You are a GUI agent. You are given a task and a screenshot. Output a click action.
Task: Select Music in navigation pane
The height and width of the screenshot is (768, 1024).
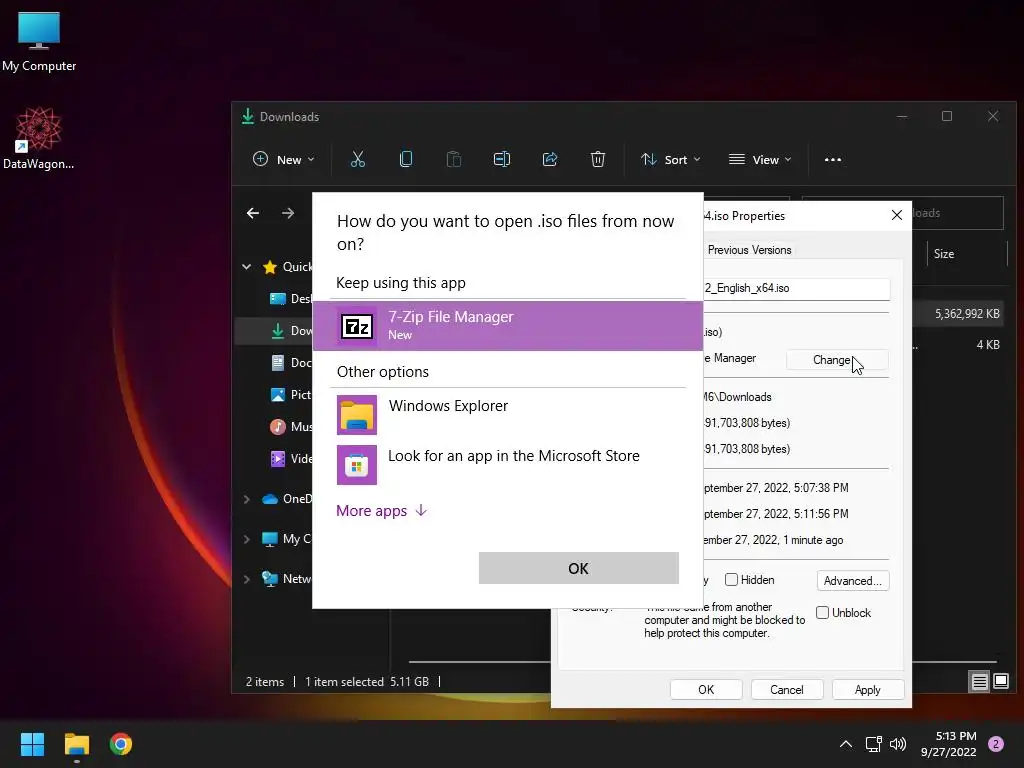(x=292, y=426)
